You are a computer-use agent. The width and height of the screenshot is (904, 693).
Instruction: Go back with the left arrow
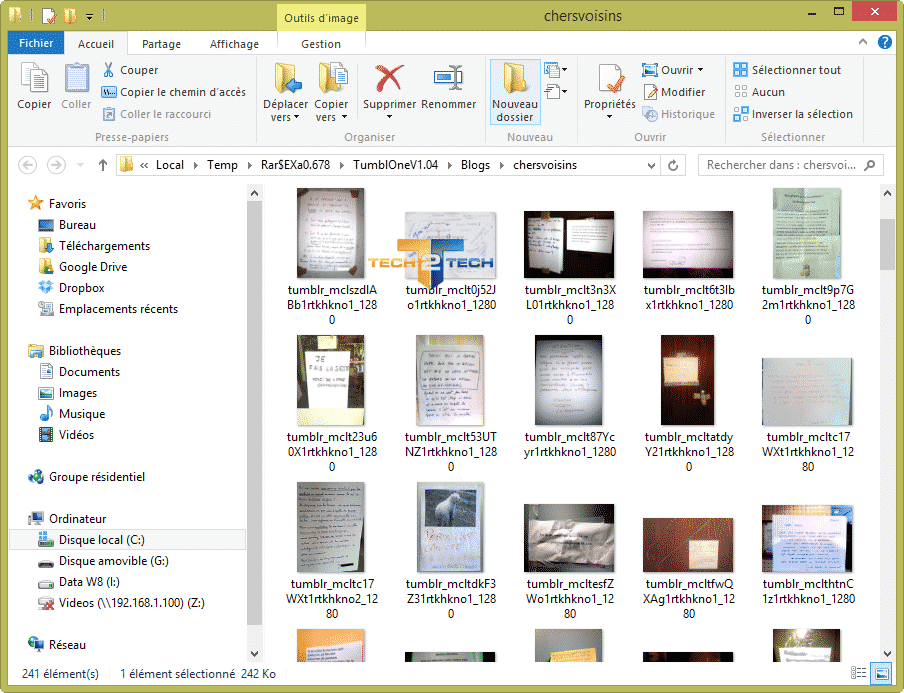pyautogui.click(x=27, y=165)
